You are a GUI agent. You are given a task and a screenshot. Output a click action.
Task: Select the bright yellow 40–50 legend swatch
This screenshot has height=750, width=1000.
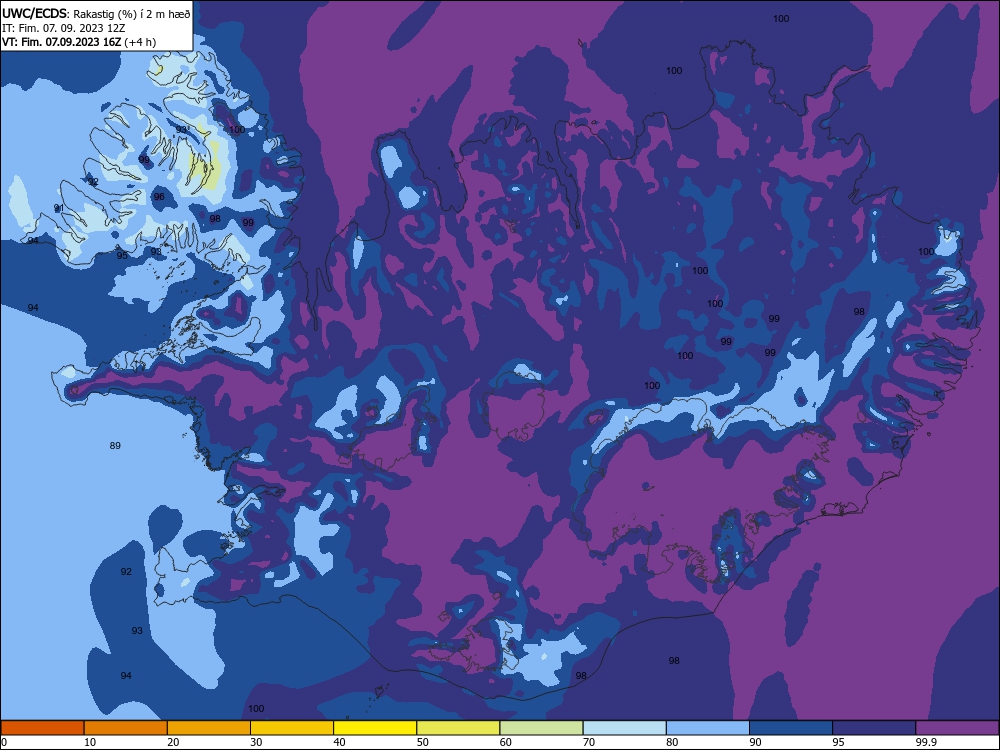375,728
